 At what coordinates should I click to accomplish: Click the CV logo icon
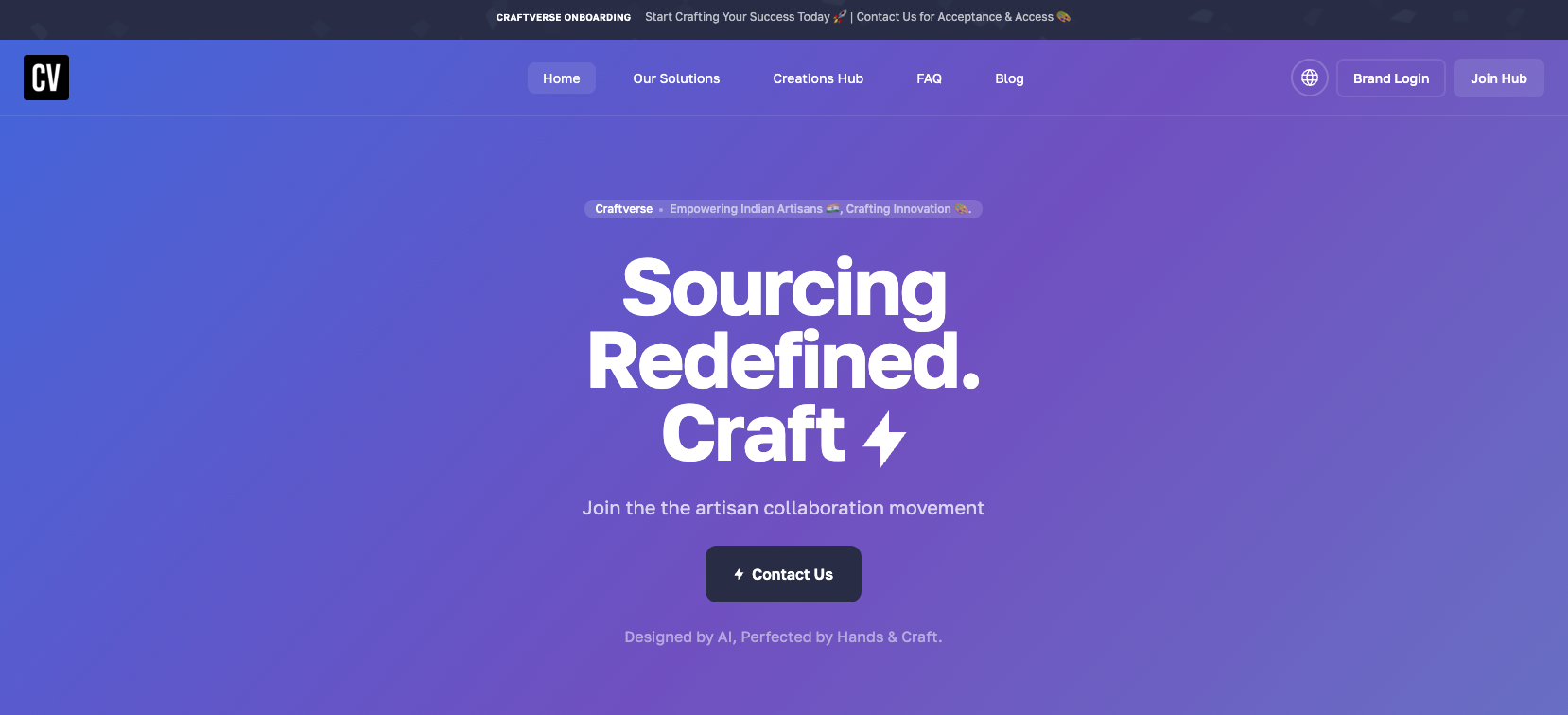46,78
